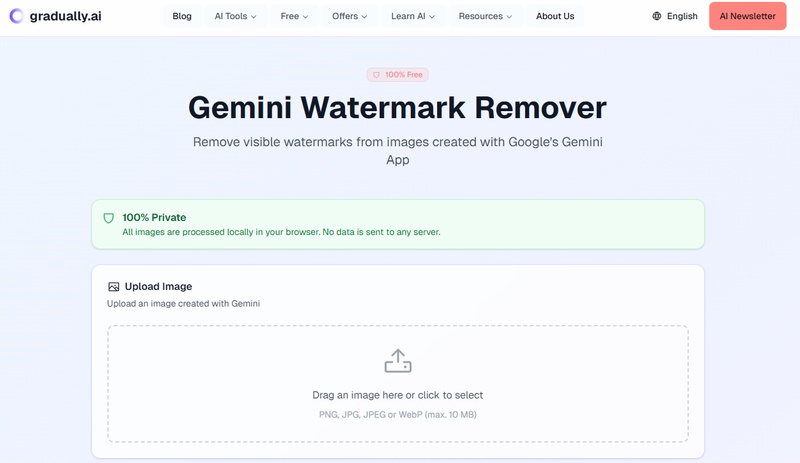Viewport: 800px width, 463px height.
Task: Expand the Learn AI dropdown
Action: click(x=413, y=16)
